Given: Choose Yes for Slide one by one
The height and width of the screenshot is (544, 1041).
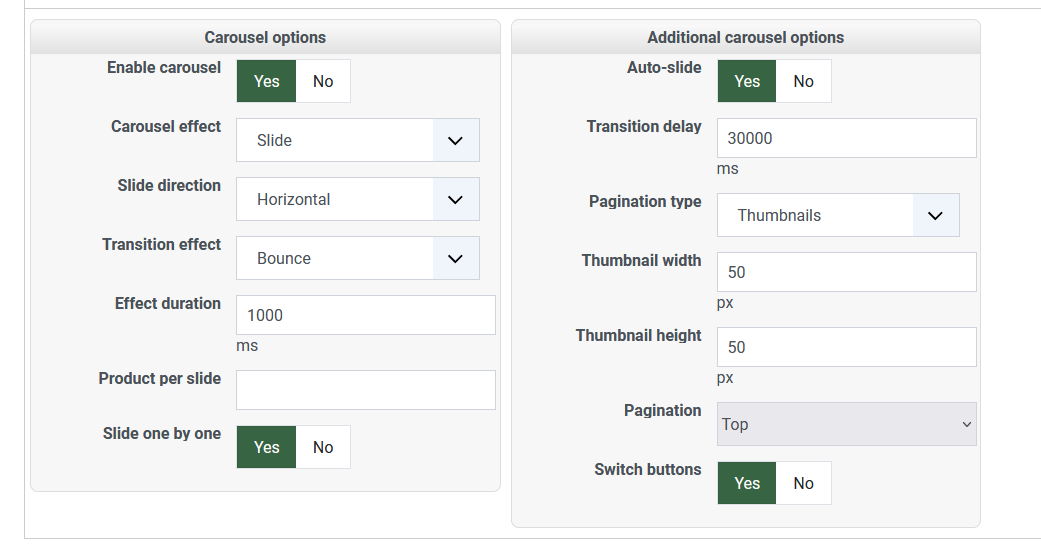Looking at the screenshot, I should pos(266,447).
